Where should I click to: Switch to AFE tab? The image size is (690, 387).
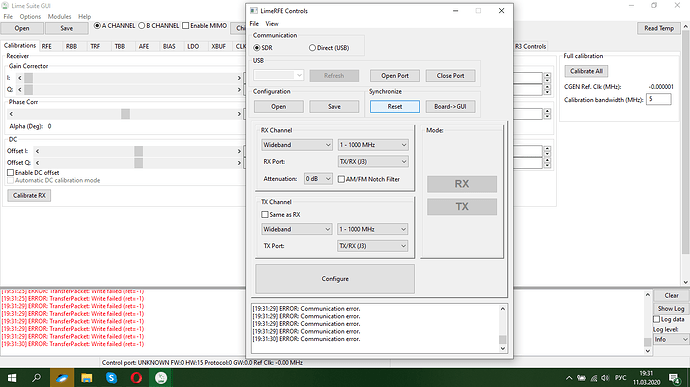(x=144, y=46)
